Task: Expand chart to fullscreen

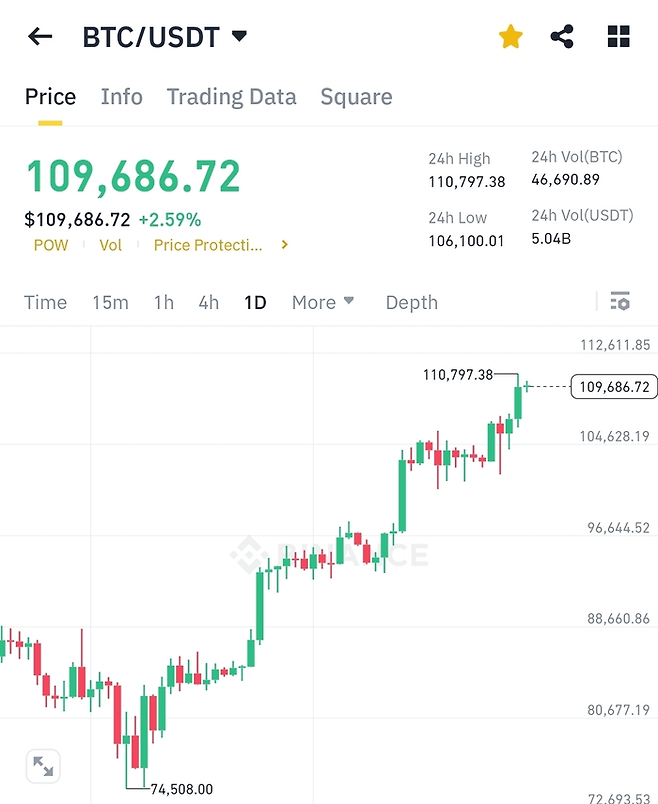Action: [43, 767]
